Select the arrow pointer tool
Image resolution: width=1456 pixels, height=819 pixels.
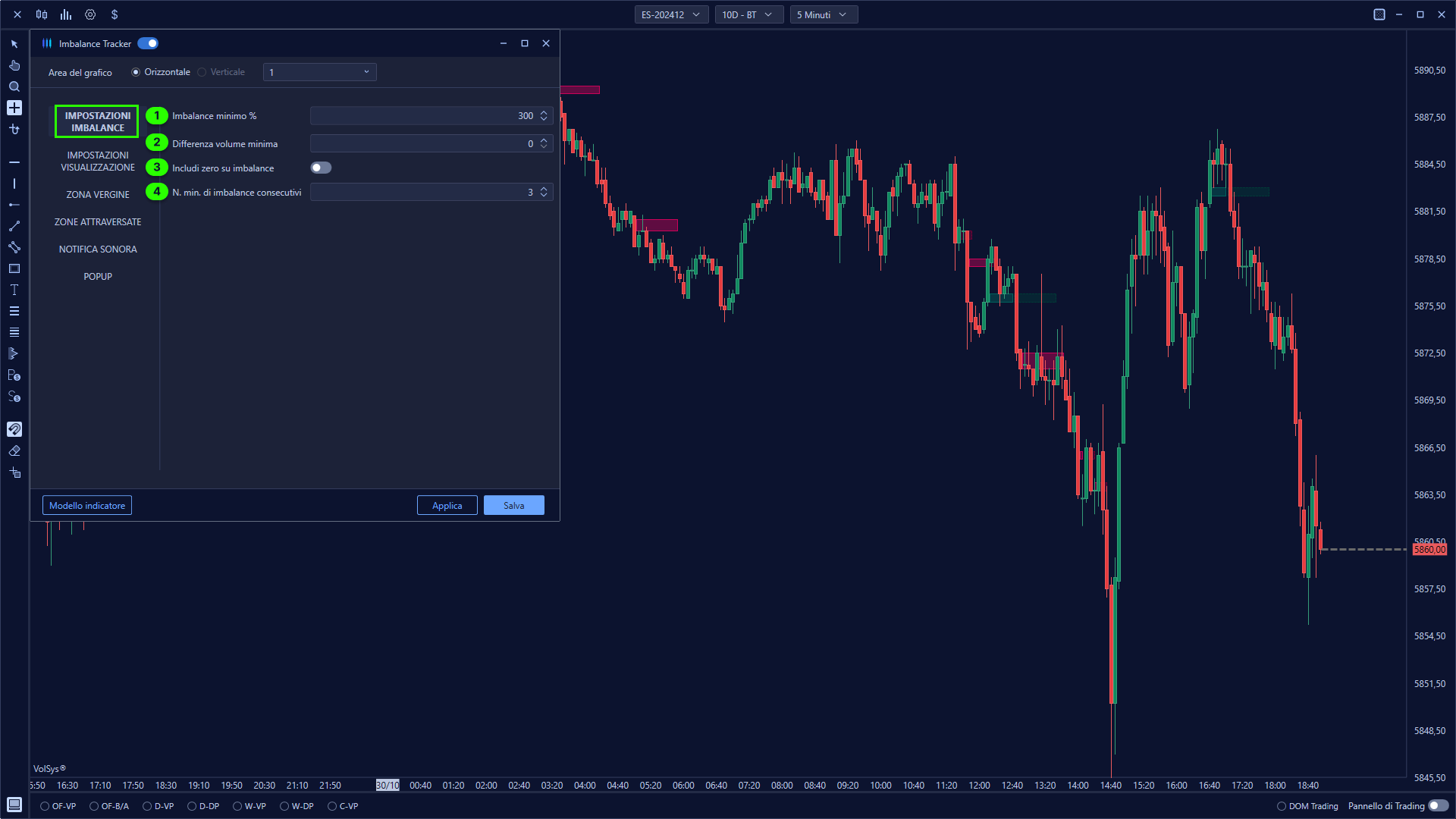[x=14, y=44]
